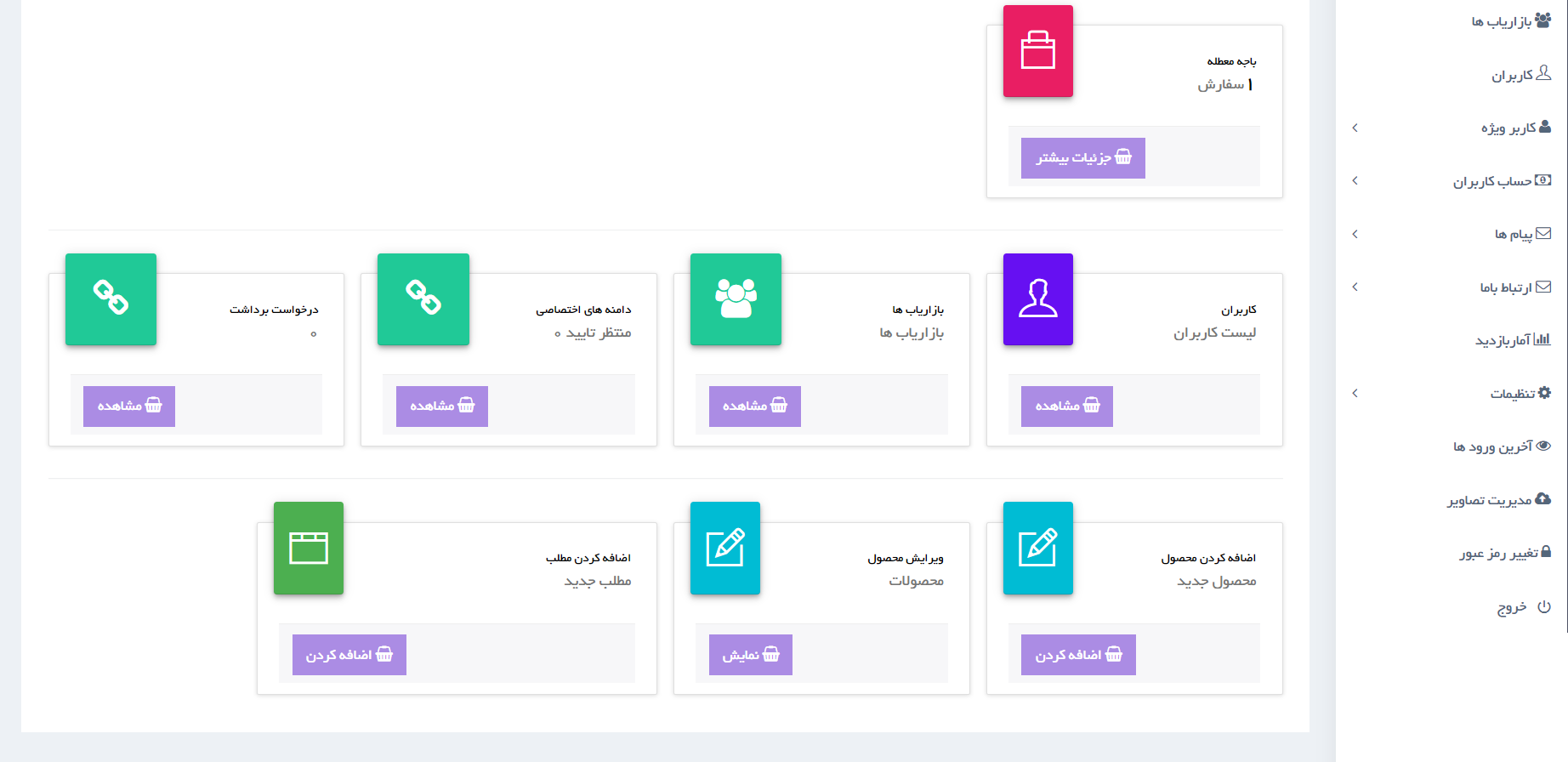Expand the تنظیمات sidebar chevron

[x=1355, y=393]
